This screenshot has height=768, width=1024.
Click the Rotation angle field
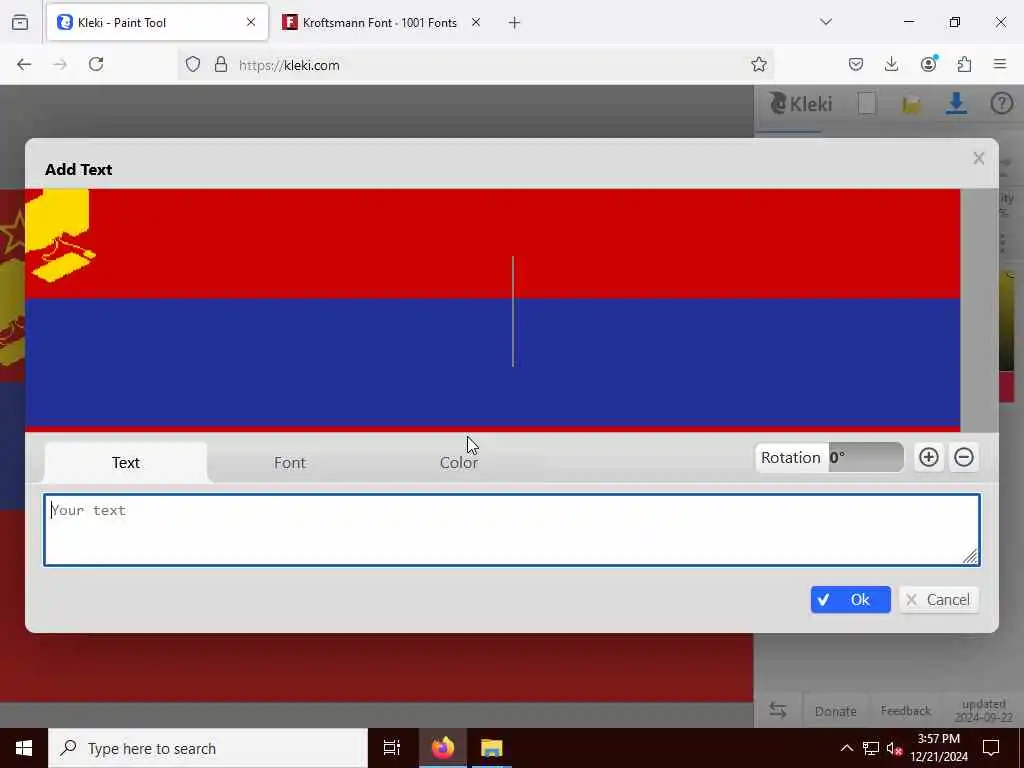[866, 457]
